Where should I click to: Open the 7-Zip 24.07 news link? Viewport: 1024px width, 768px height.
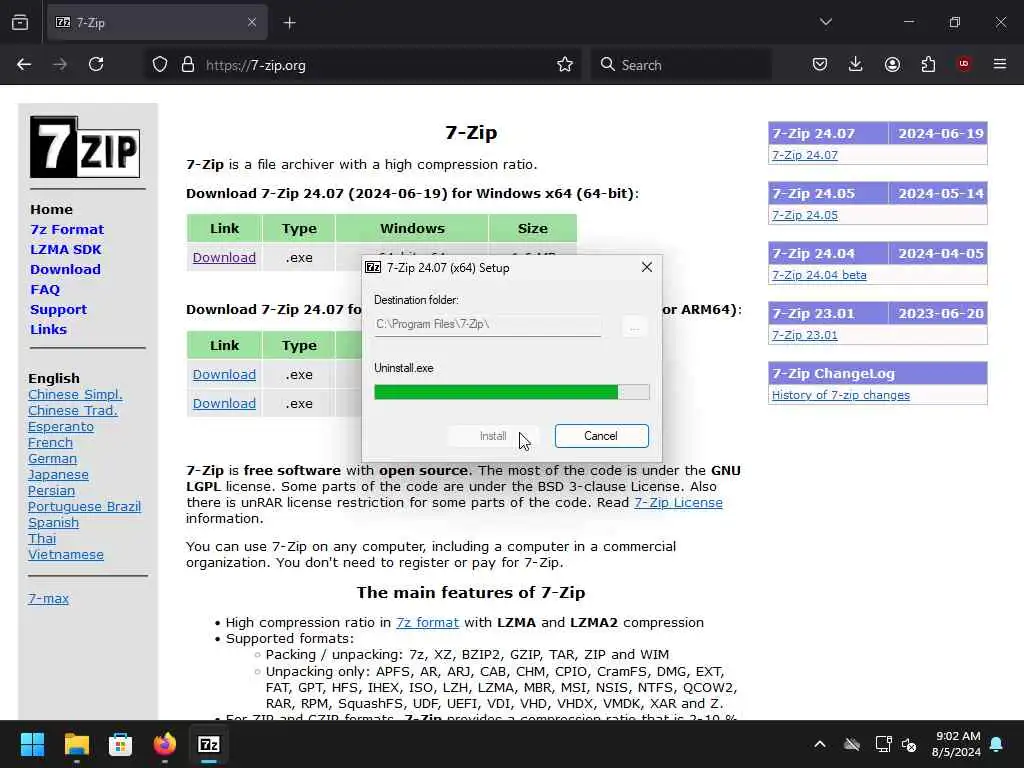coord(805,155)
